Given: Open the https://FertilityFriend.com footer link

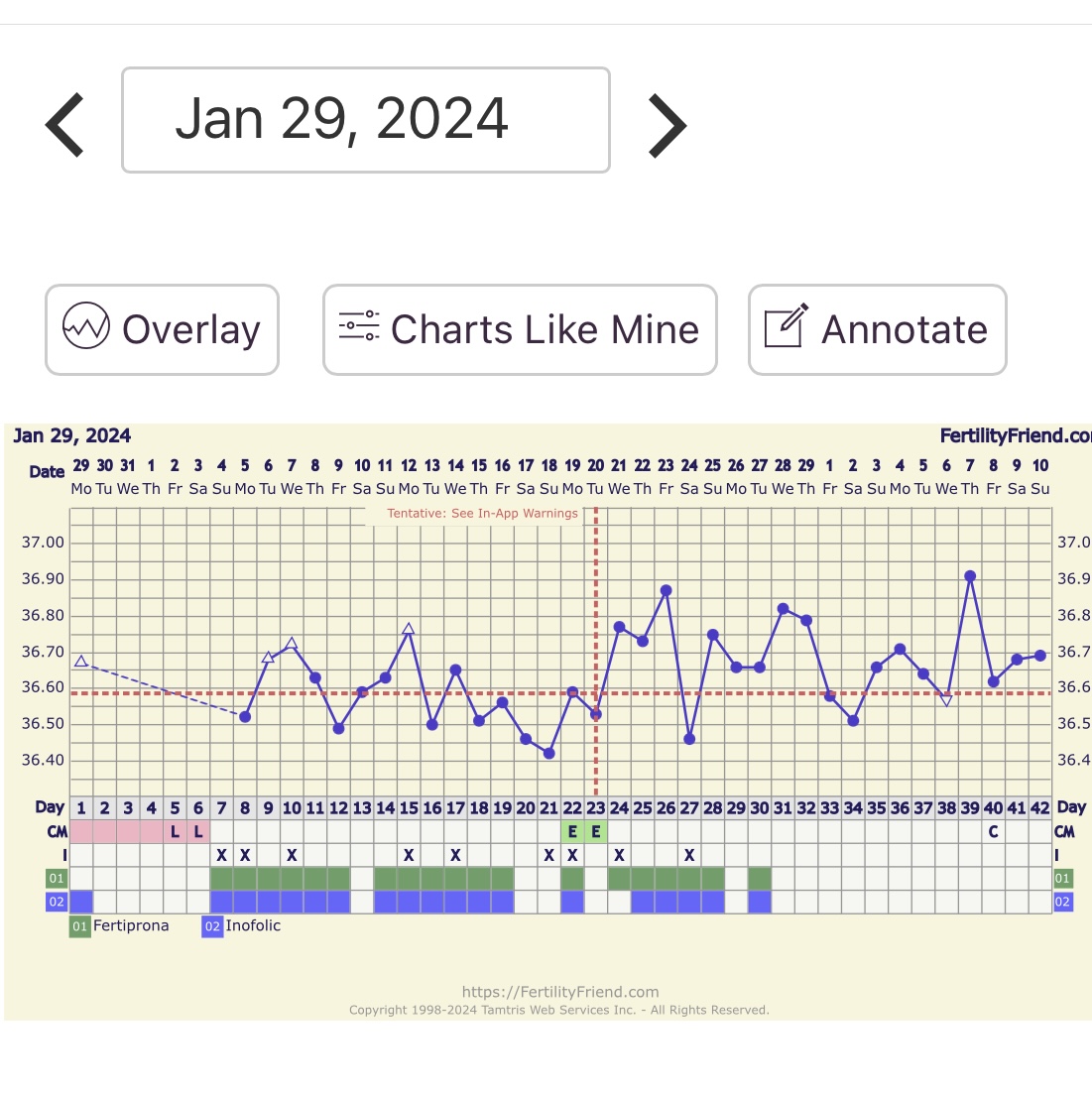Looking at the screenshot, I should pos(559,992).
